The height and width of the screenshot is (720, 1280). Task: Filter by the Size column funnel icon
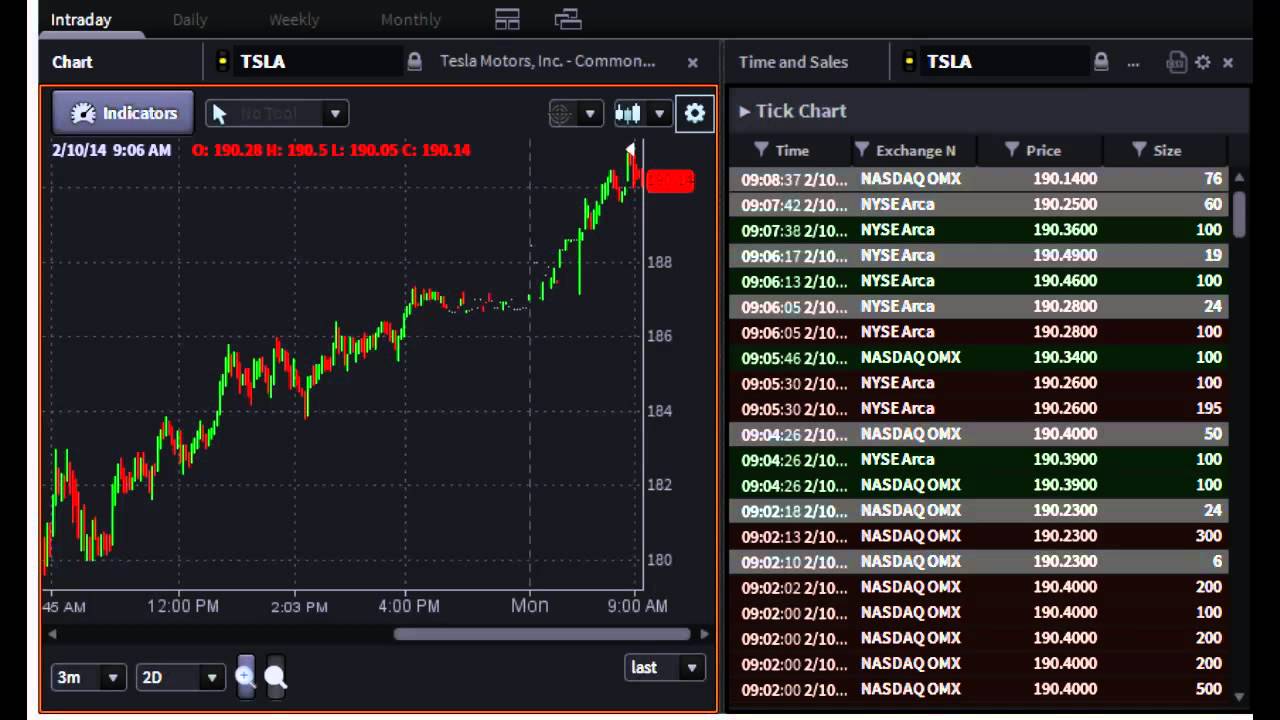point(1139,150)
